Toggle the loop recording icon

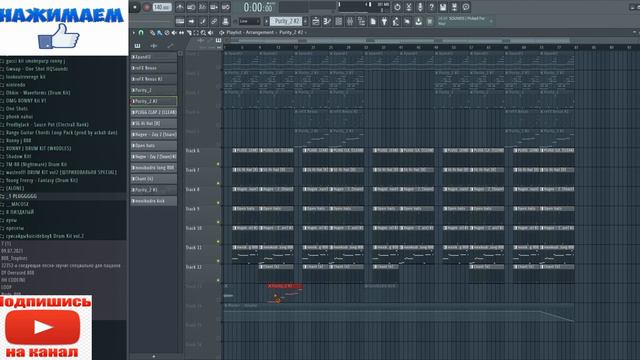click(x=225, y=7)
